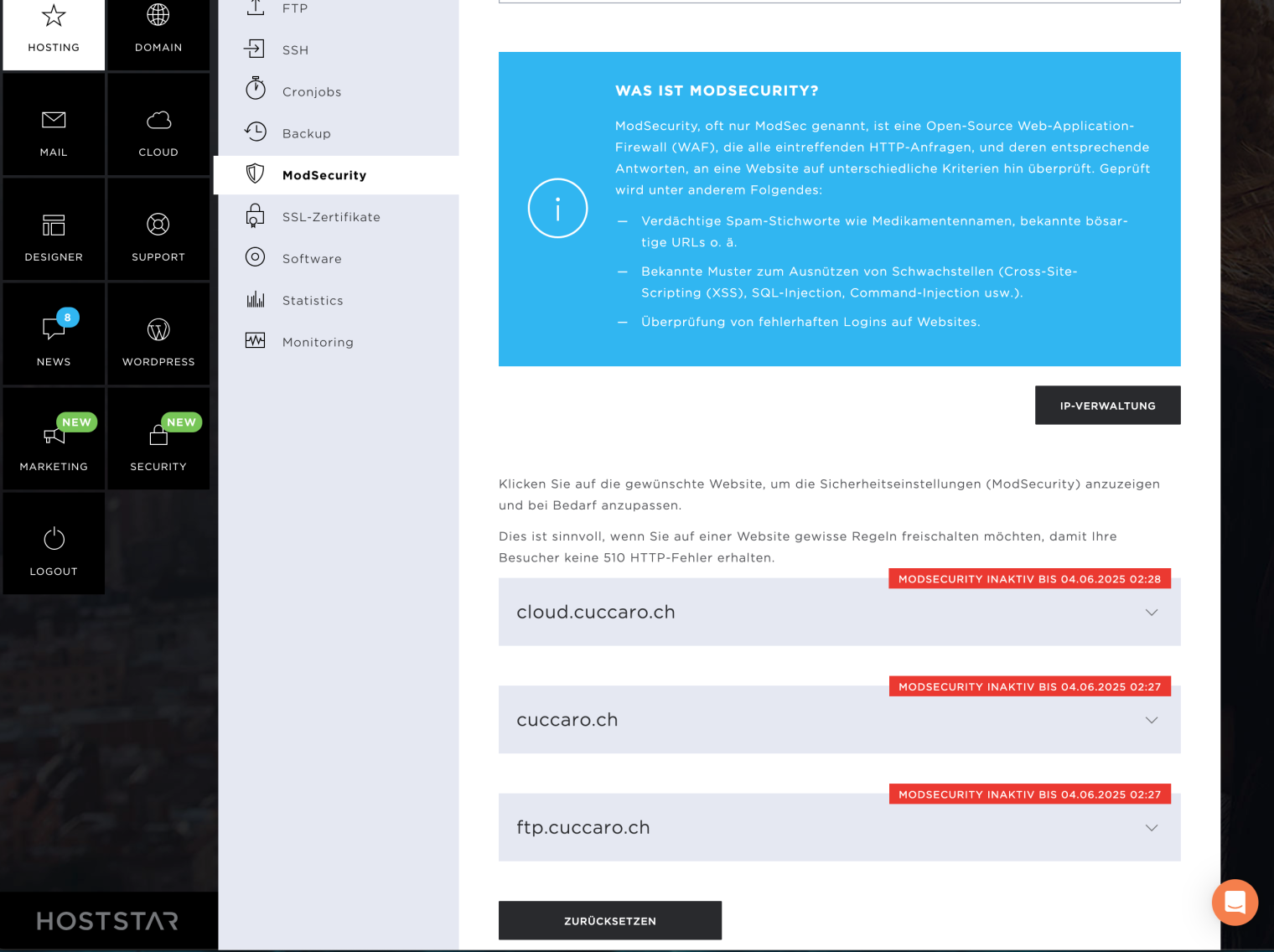Click the Designer tile icon
Screen dimensions: 1274x952
click(x=54, y=225)
